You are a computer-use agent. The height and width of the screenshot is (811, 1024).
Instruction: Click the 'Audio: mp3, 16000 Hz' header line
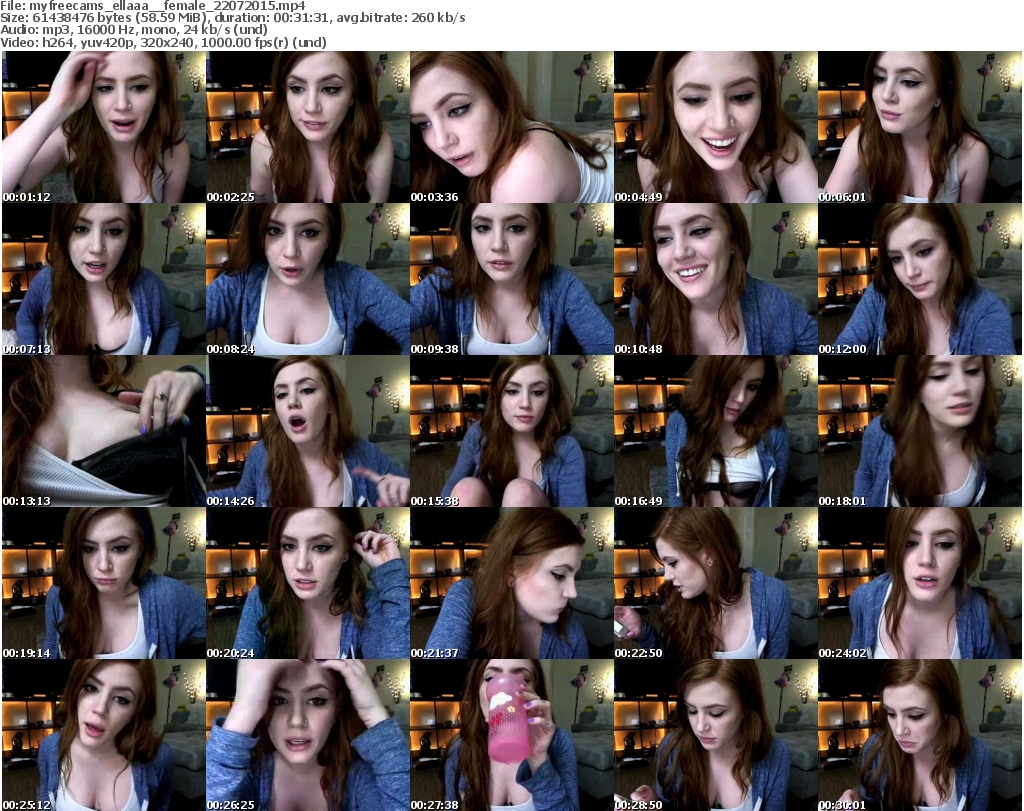[x=134, y=30]
